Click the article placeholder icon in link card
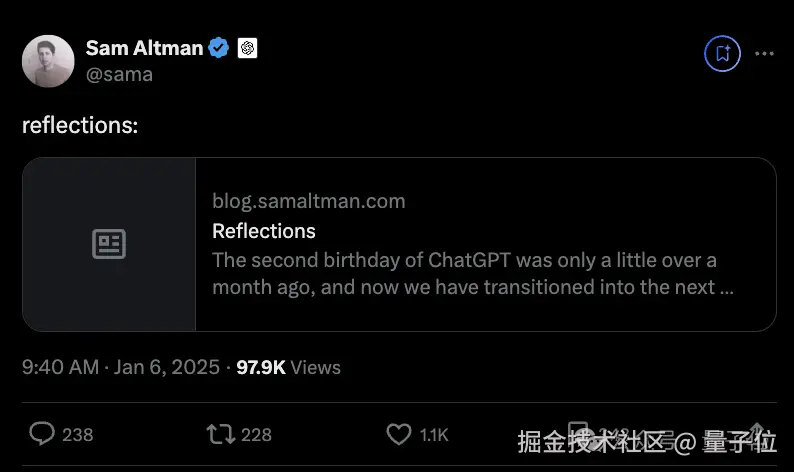794x472 pixels. (x=109, y=244)
